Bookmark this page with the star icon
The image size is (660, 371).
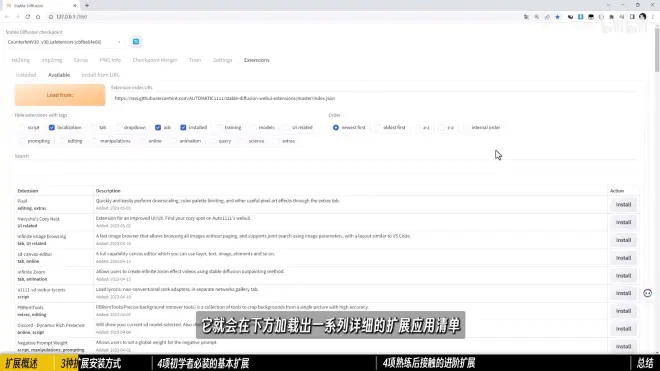tap(557, 17)
